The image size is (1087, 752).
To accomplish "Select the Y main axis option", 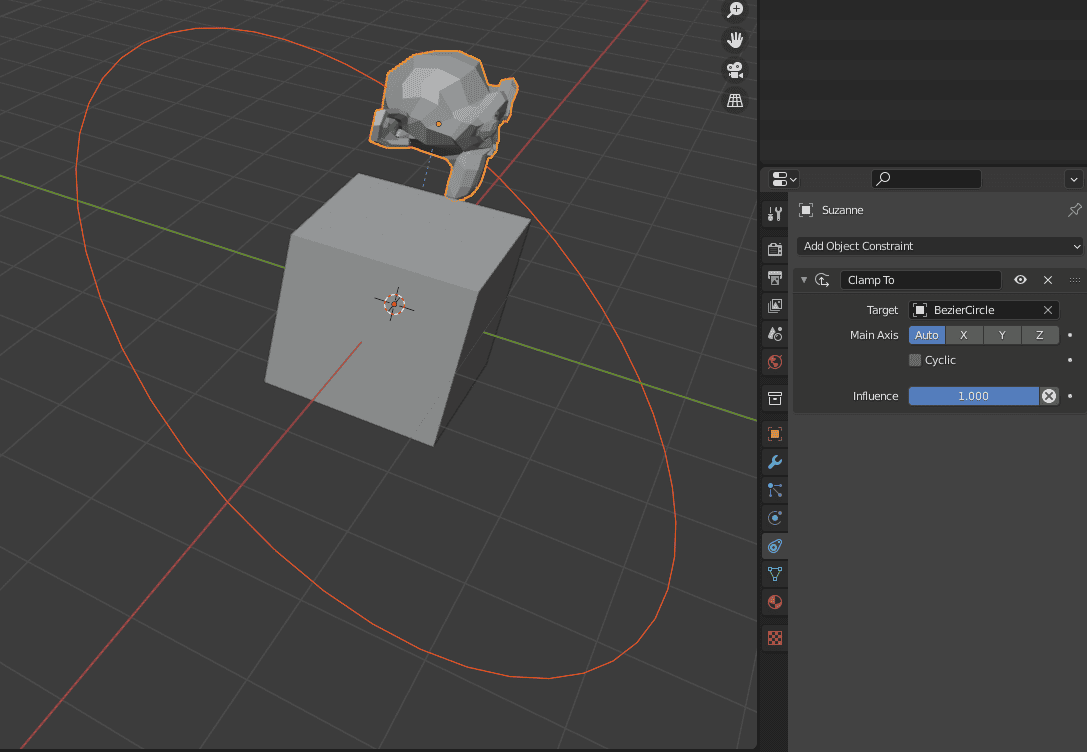I will coord(1001,335).
